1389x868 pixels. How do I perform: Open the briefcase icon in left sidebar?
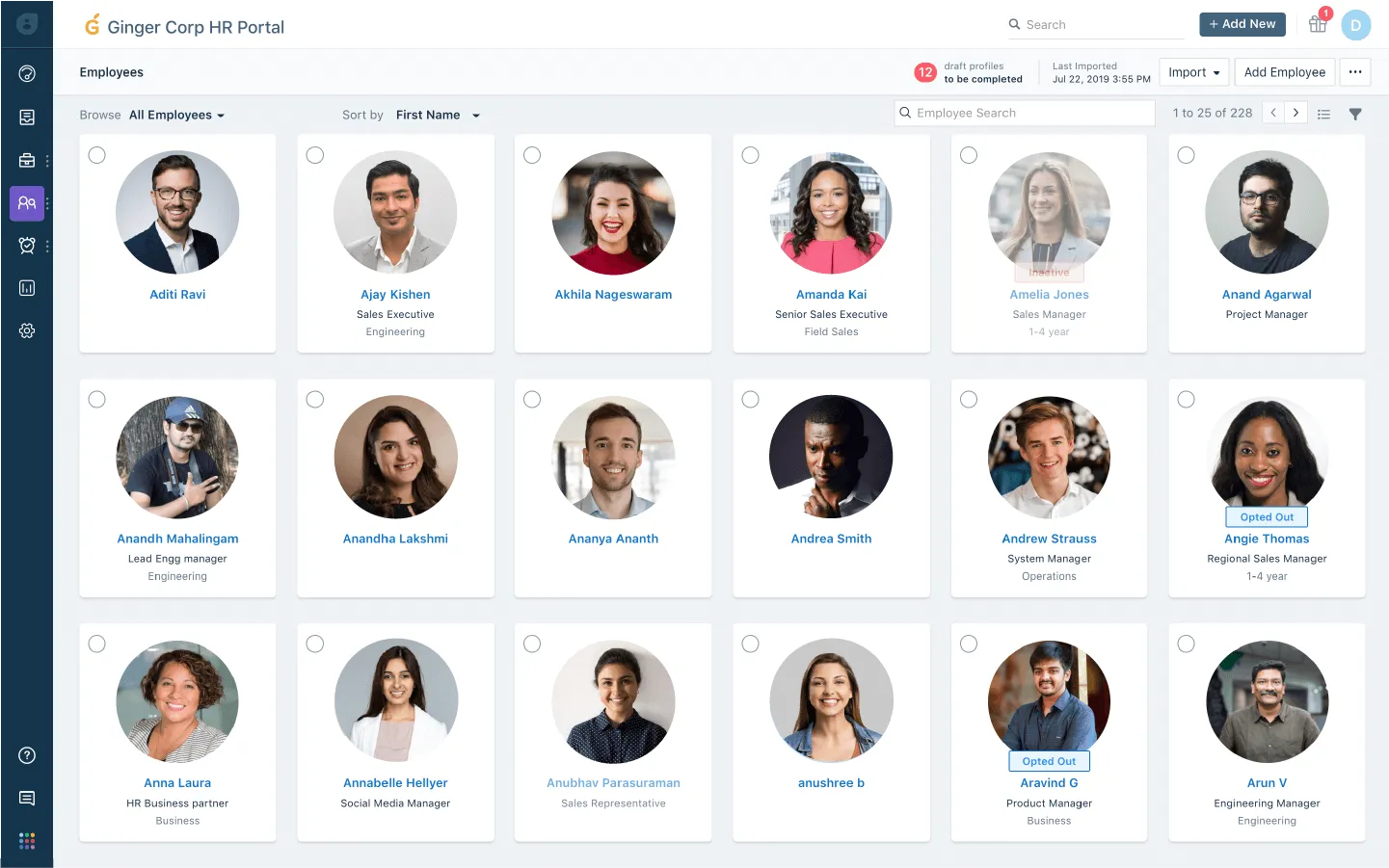click(27, 161)
